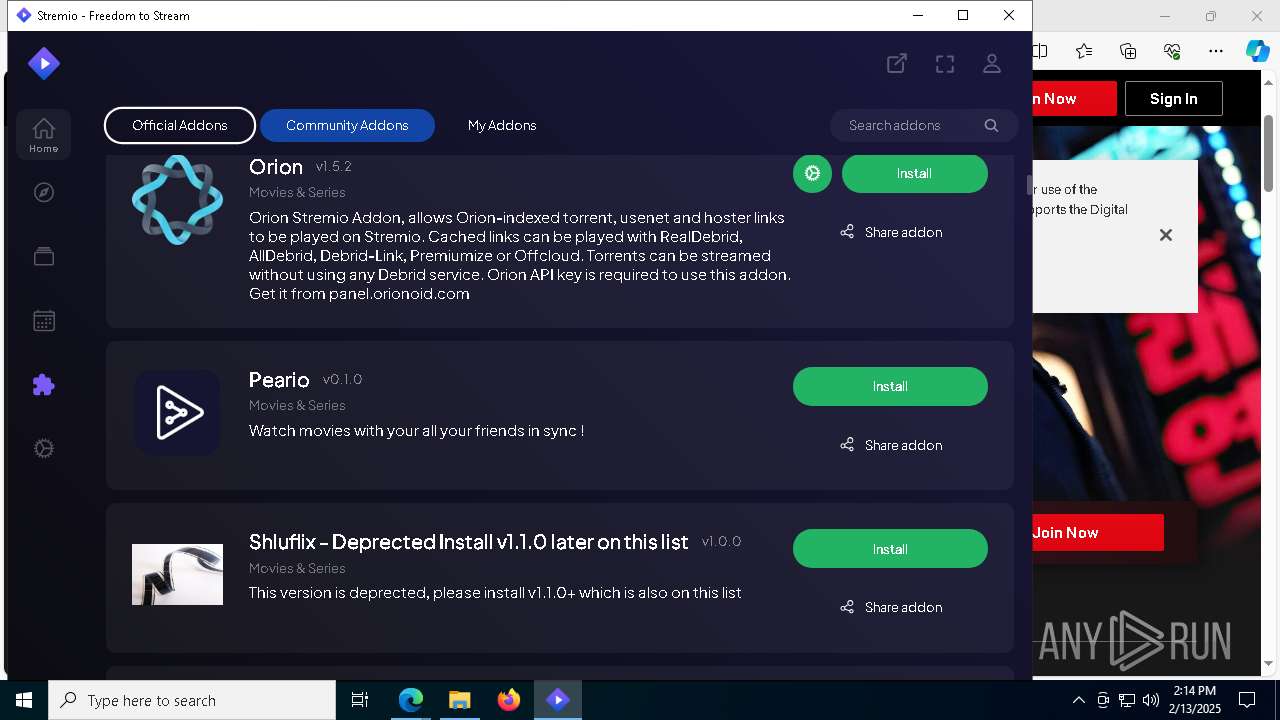
Task: Click the browser page scrollbar
Action: click(1269, 153)
